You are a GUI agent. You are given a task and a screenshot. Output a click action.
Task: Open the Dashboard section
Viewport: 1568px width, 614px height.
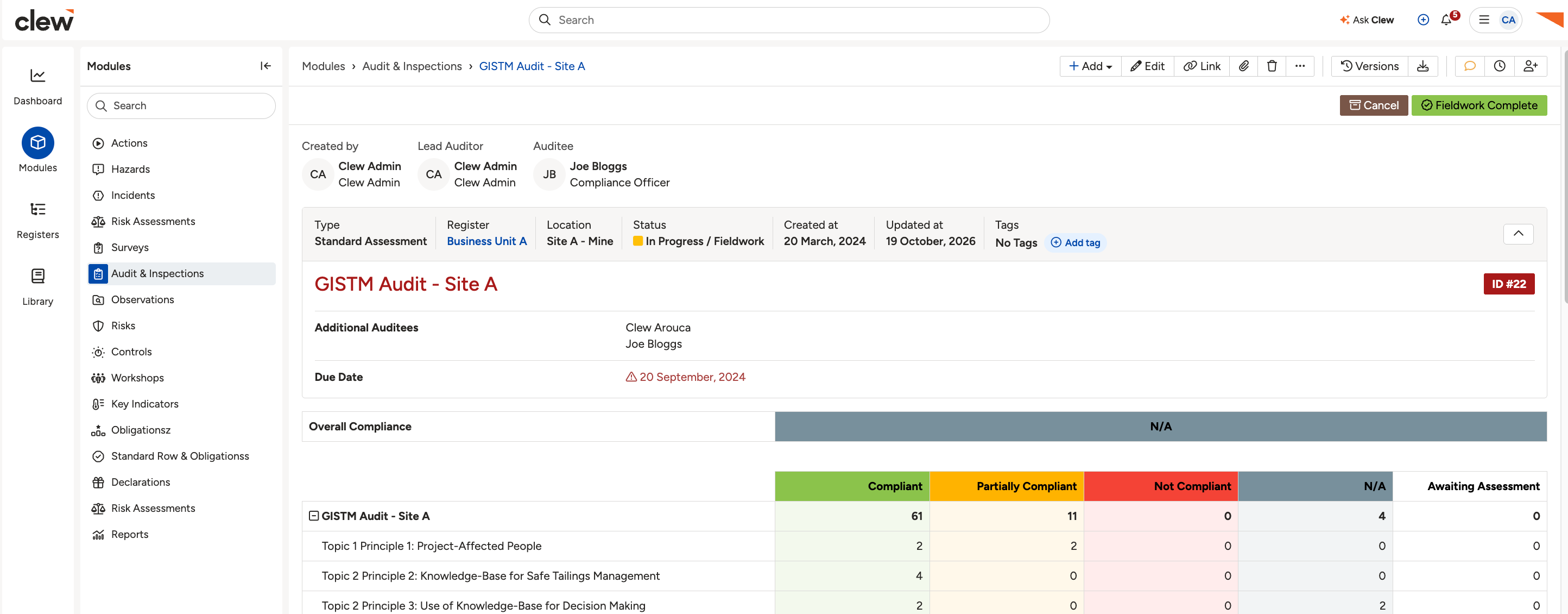(x=38, y=86)
